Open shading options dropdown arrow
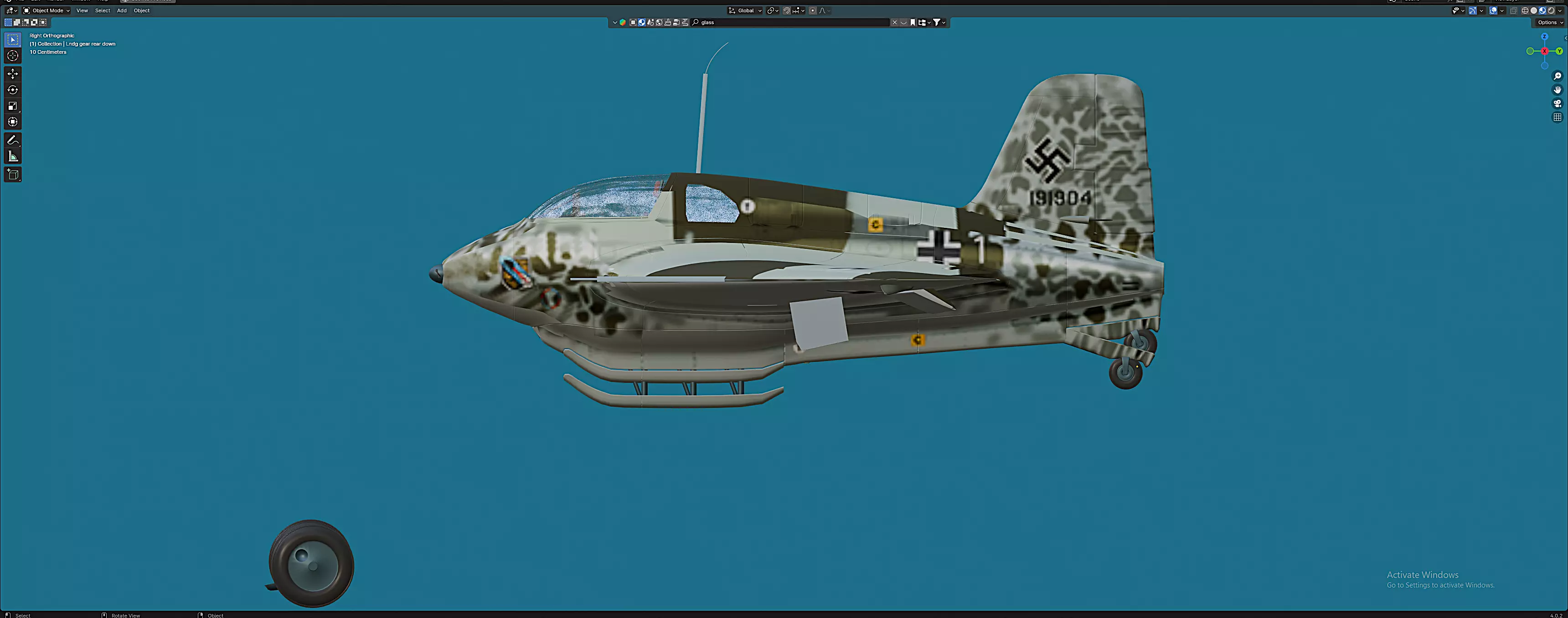 pos(1560,11)
